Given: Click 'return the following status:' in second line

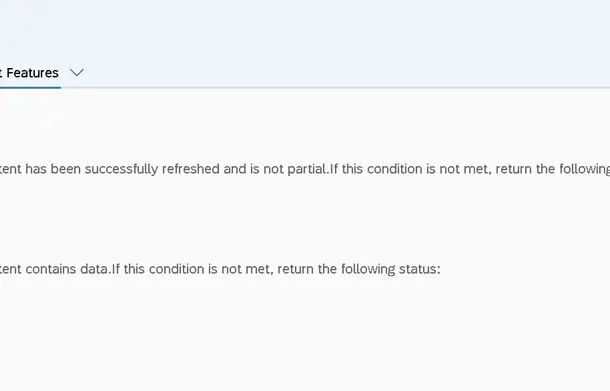Looking at the screenshot, I should (359, 269).
